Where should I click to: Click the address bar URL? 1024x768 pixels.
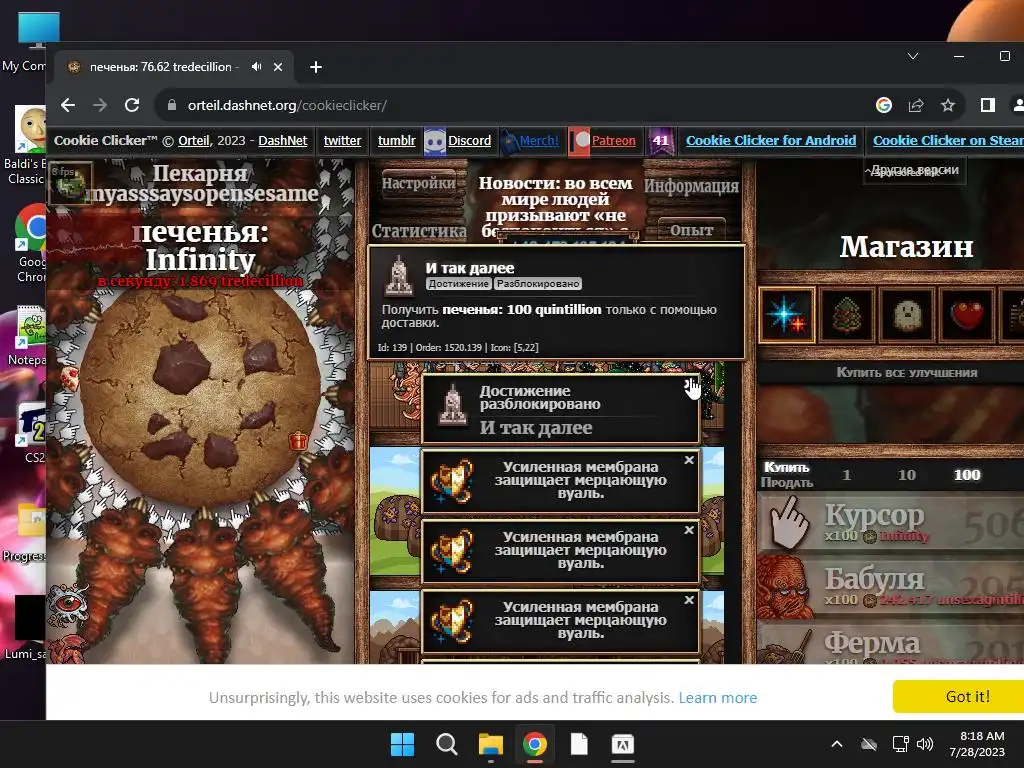[287, 105]
